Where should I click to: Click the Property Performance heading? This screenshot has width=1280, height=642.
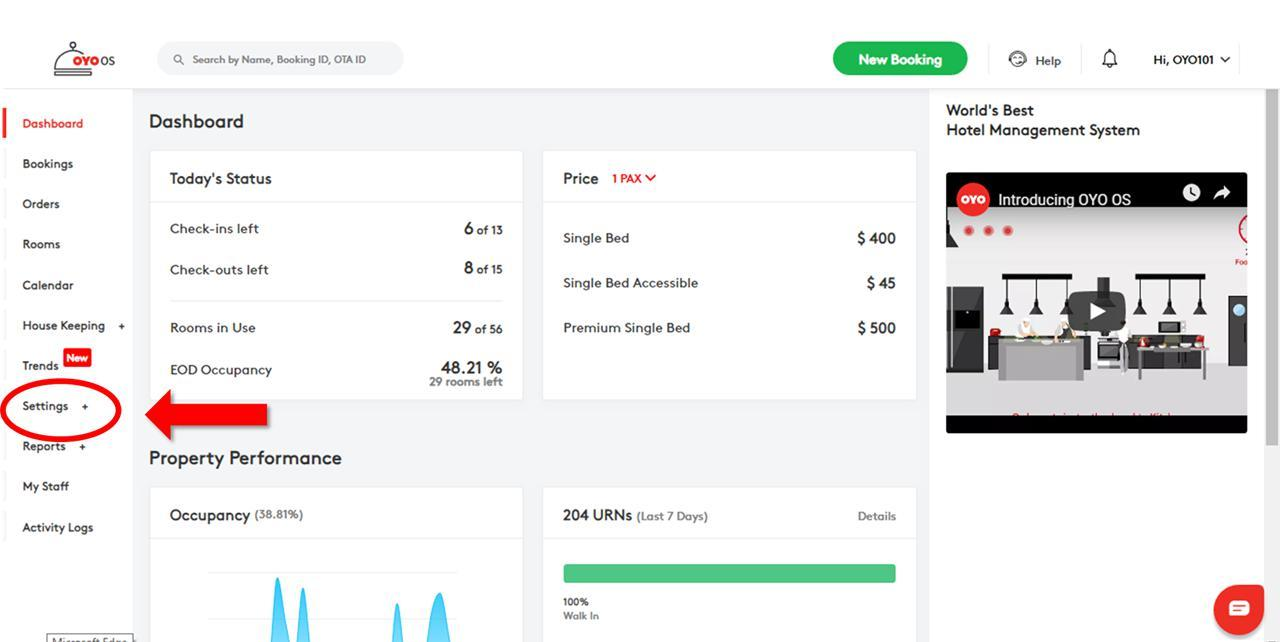pos(245,458)
